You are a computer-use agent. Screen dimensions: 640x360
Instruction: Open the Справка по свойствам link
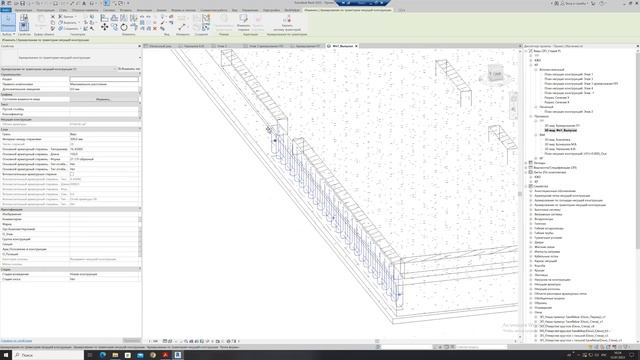coord(16,341)
